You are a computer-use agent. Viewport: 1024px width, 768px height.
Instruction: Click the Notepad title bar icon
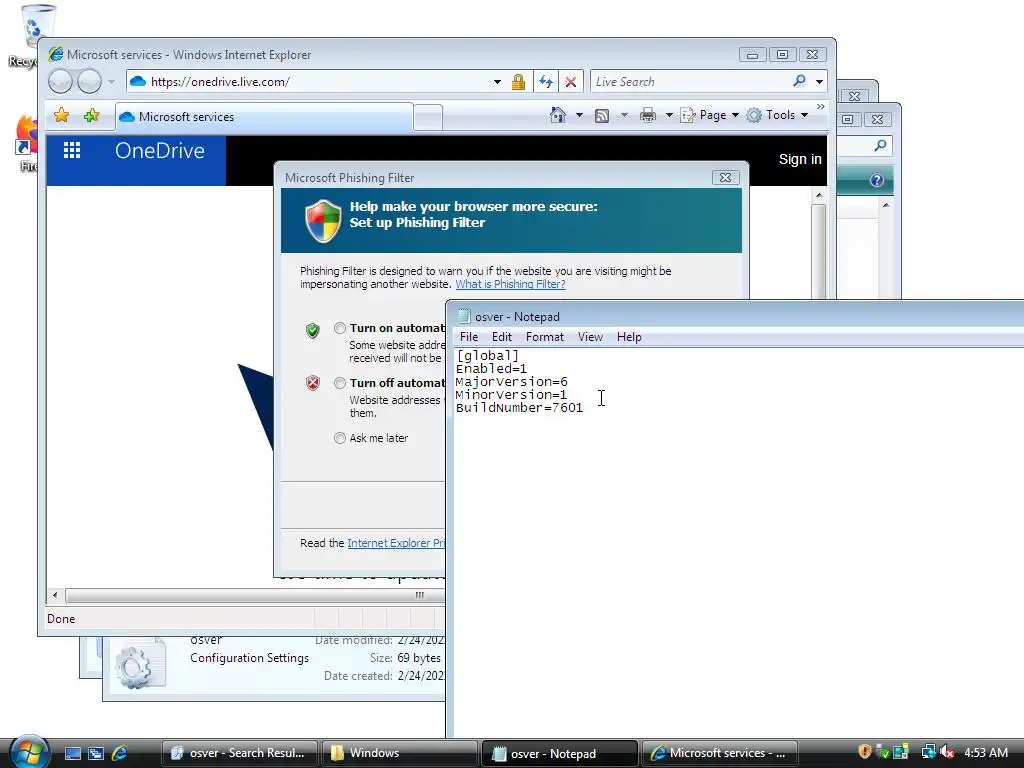pyautogui.click(x=464, y=316)
